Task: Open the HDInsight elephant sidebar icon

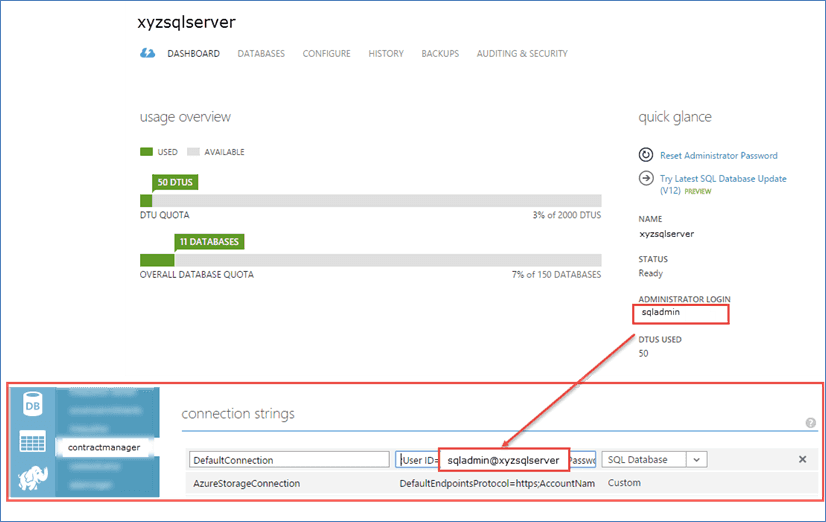Action: (32, 478)
